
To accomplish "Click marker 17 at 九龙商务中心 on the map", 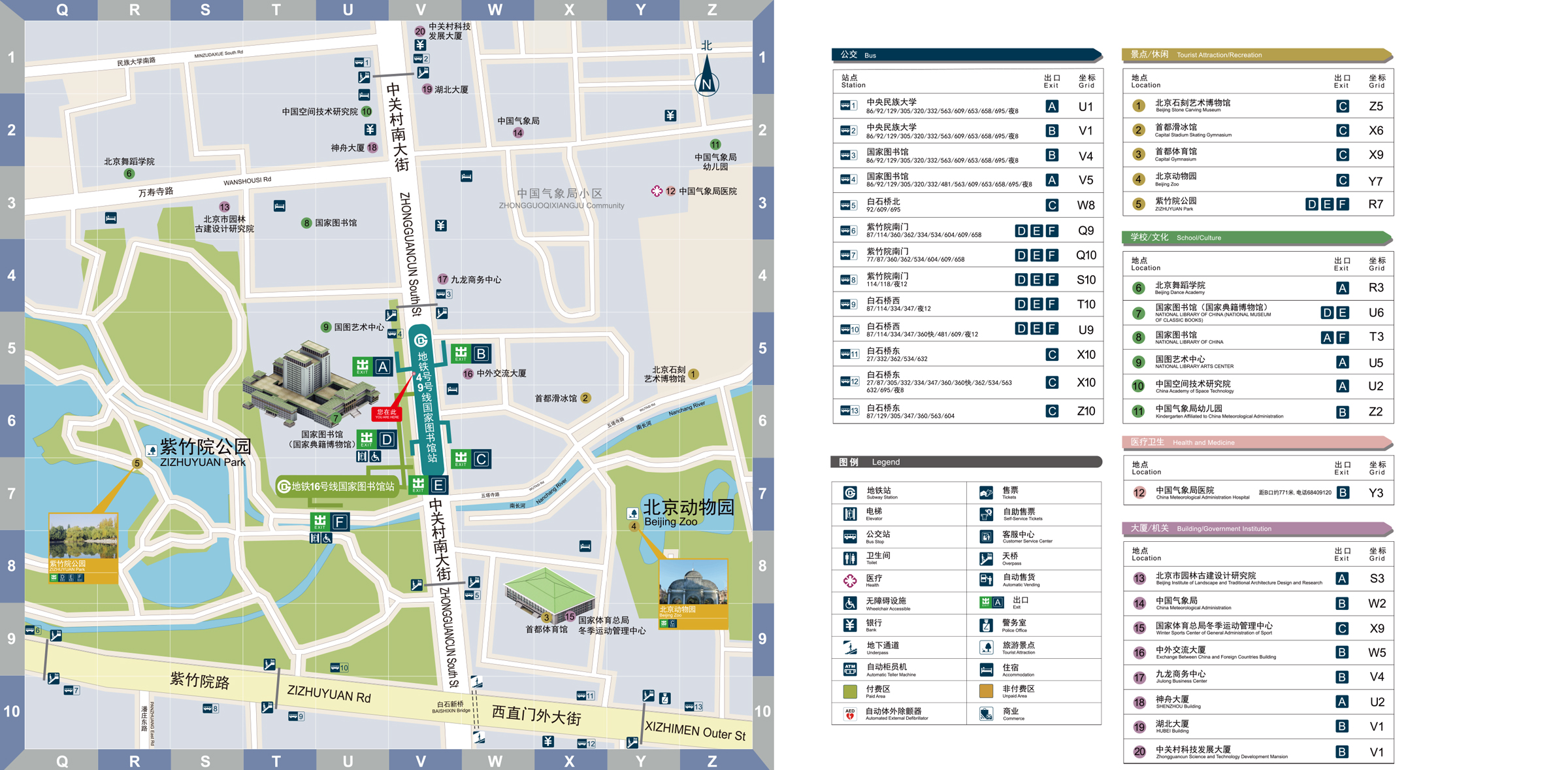I will click(442, 279).
